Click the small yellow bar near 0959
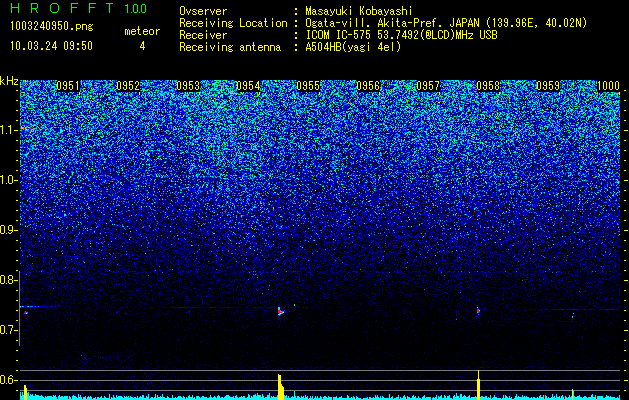Screen dimensions: 629x400 coord(572,394)
